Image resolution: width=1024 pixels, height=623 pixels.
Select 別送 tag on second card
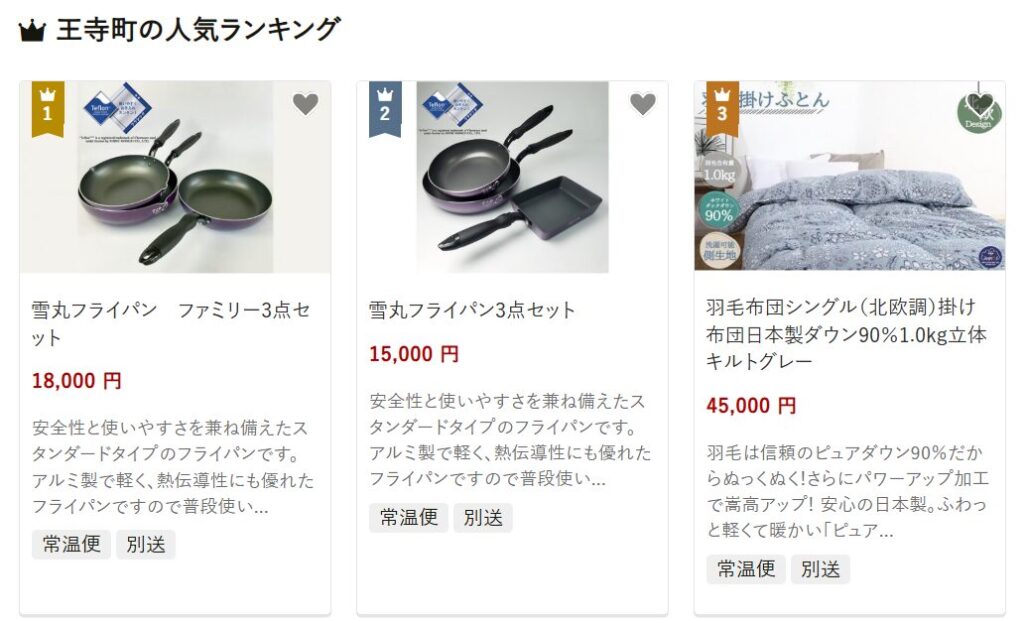[483, 518]
